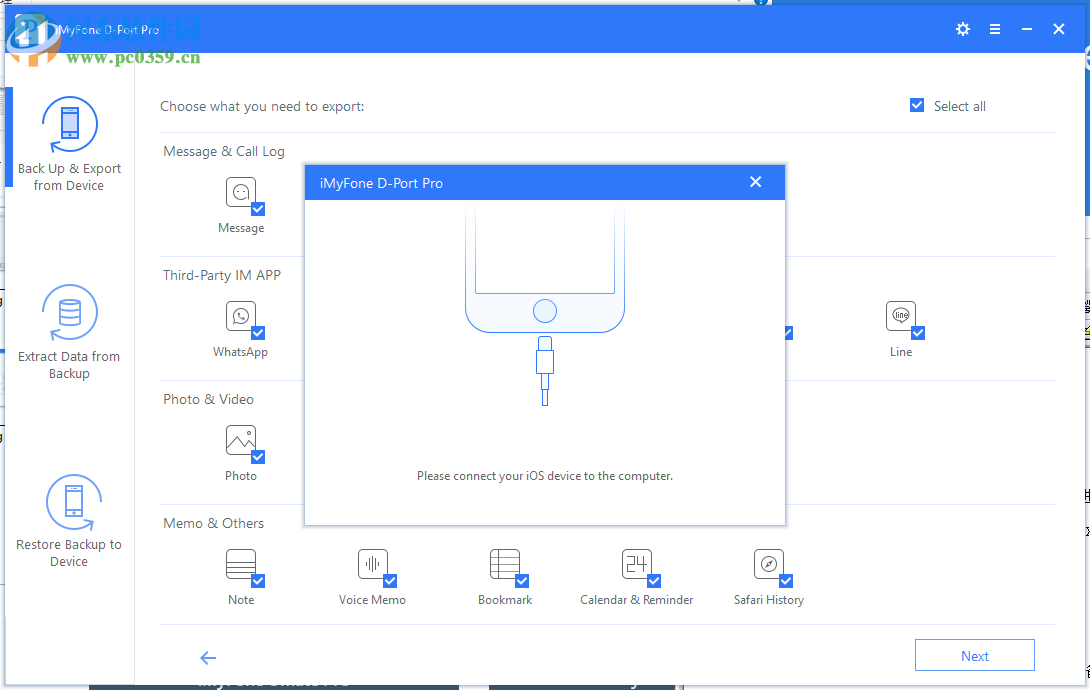1090x690 pixels.
Task: Click the Voice Memo label
Action: click(x=373, y=600)
